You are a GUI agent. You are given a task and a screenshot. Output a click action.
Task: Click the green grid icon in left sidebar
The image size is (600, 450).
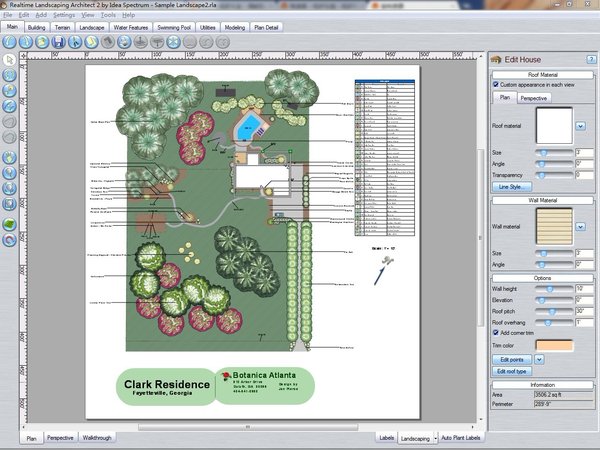(x=9, y=224)
